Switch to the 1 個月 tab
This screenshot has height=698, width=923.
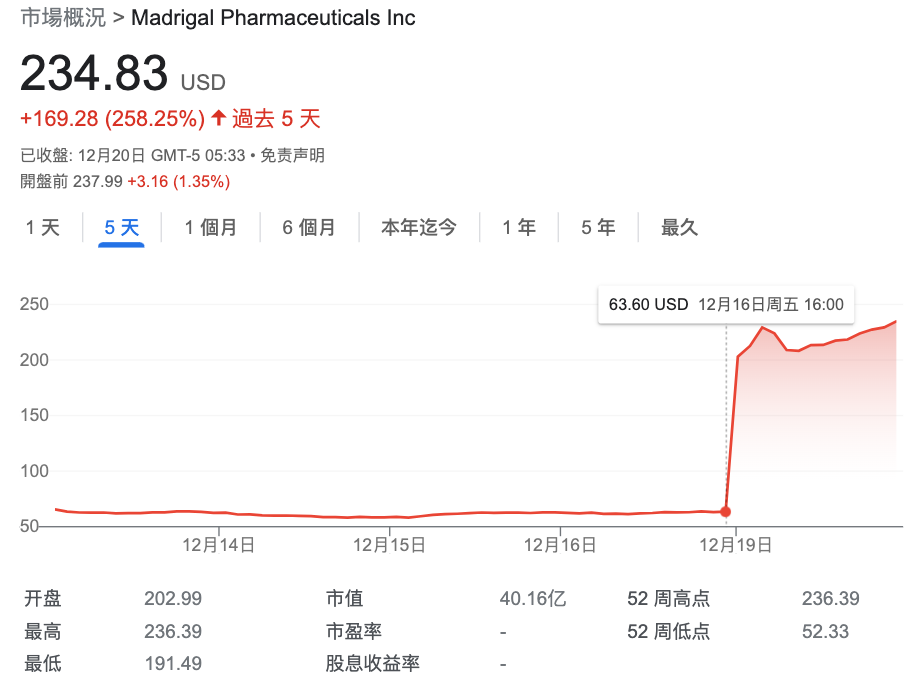point(210,227)
